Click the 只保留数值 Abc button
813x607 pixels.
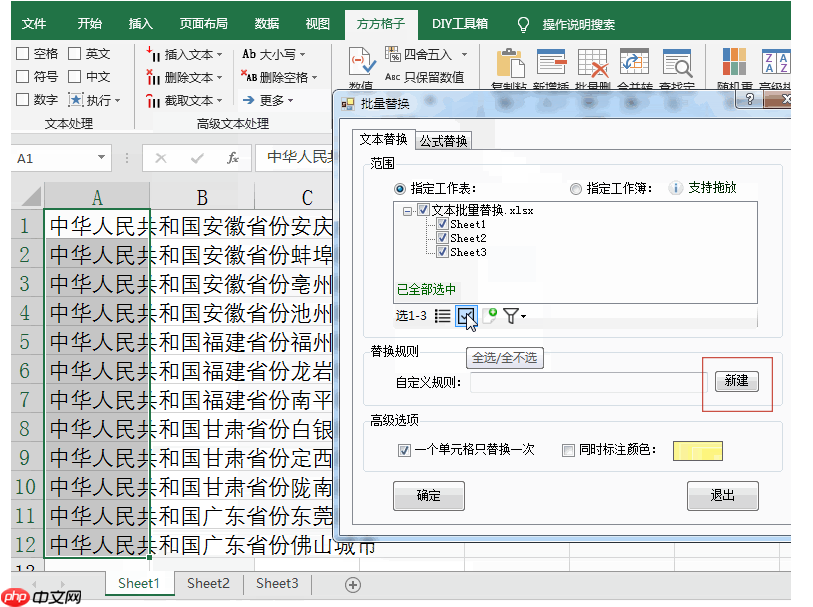click(424, 77)
